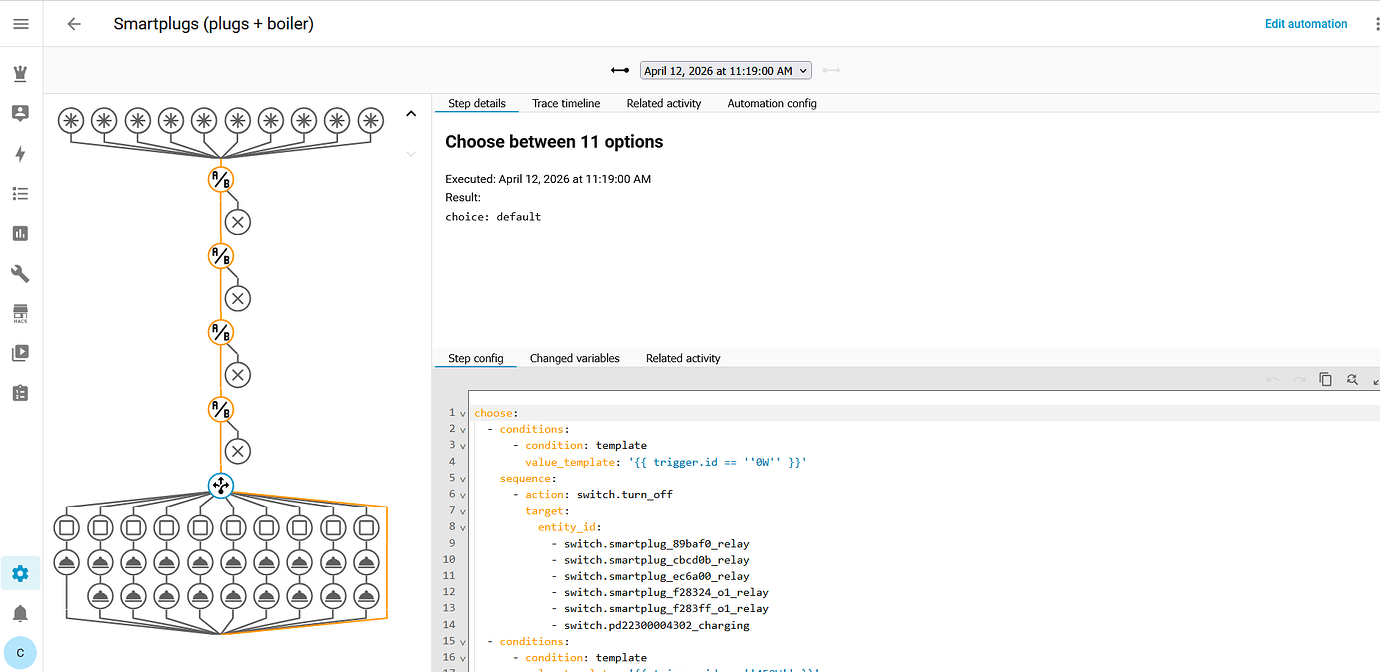Open the To-do clipboard icon
The height and width of the screenshot is (672, 1380).
pos(20,393)
